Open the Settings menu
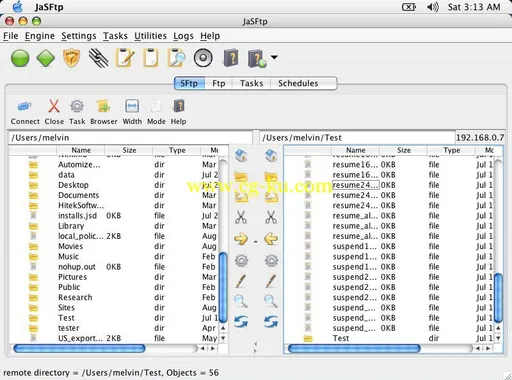Viewport: 512px width, 380px height. [79, 36]
